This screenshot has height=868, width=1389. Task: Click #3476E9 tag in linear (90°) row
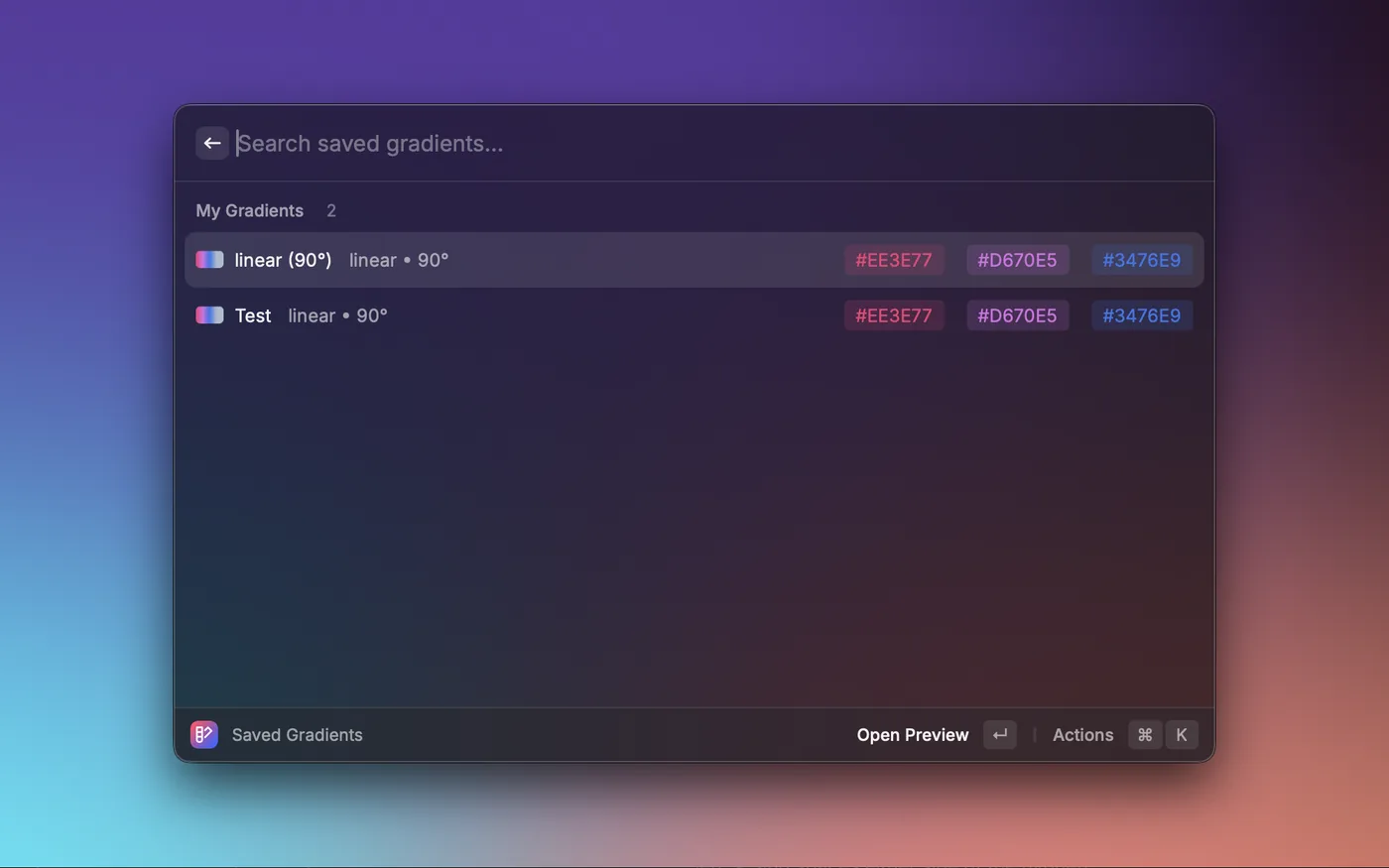pos(1142,260)
